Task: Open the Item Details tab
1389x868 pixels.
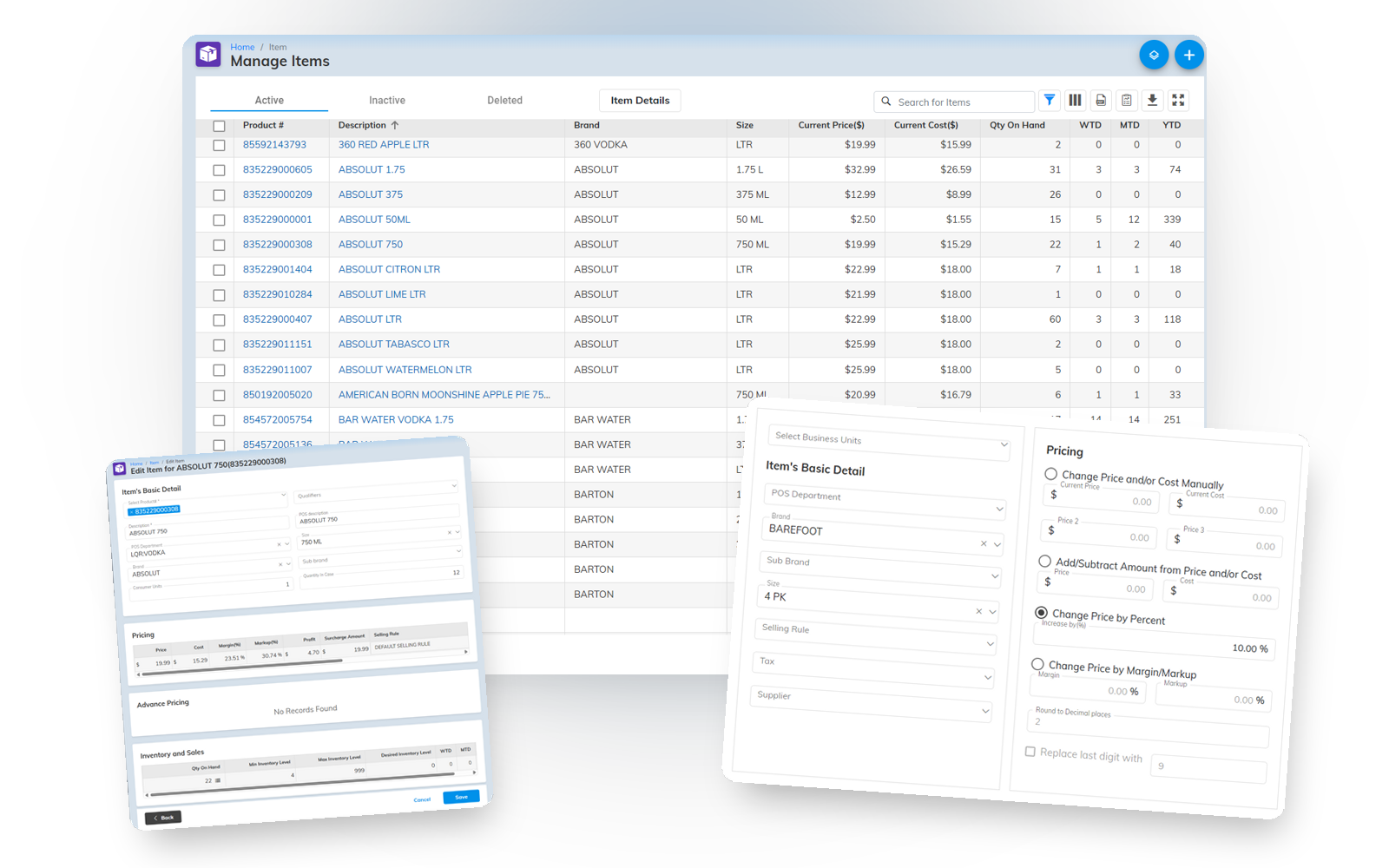Action: [640, 101]
